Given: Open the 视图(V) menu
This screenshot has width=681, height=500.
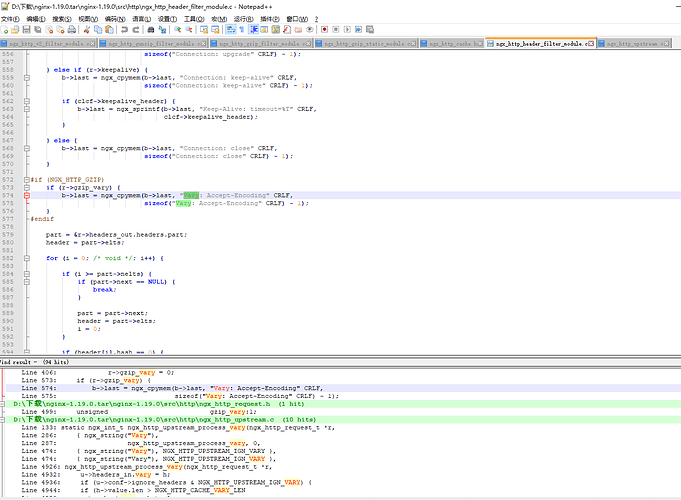Looking at the screenshot, I should click(x=88, y=19).
